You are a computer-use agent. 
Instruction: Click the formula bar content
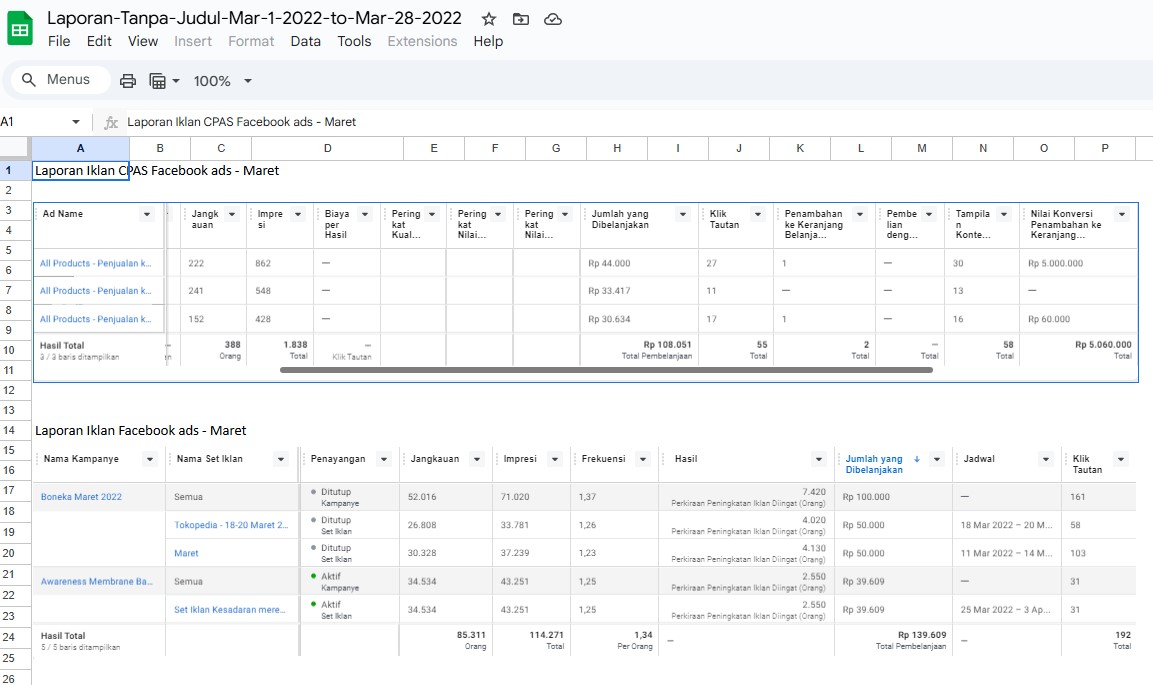click(241, 122)
